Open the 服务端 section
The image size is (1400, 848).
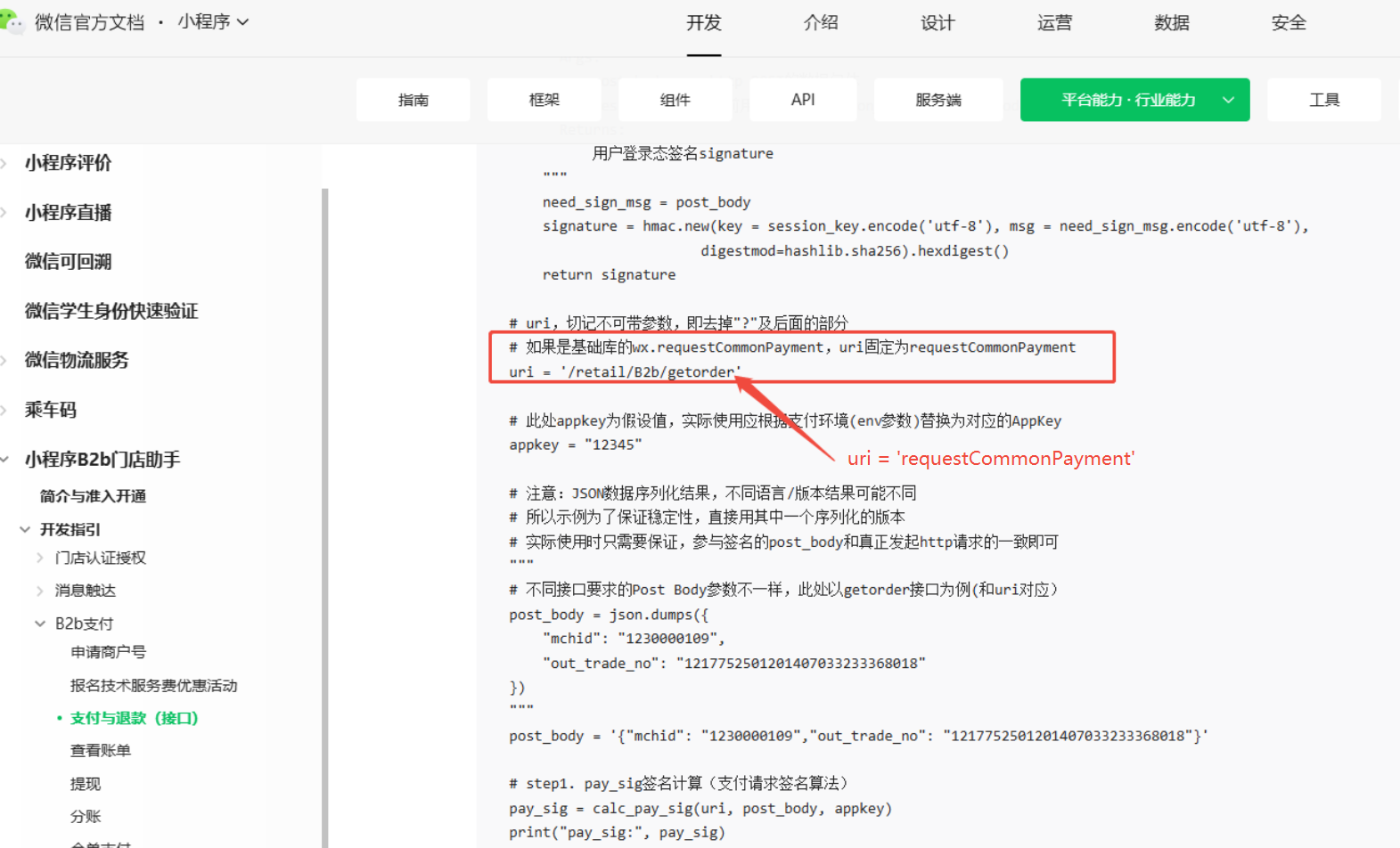point(938,100)
